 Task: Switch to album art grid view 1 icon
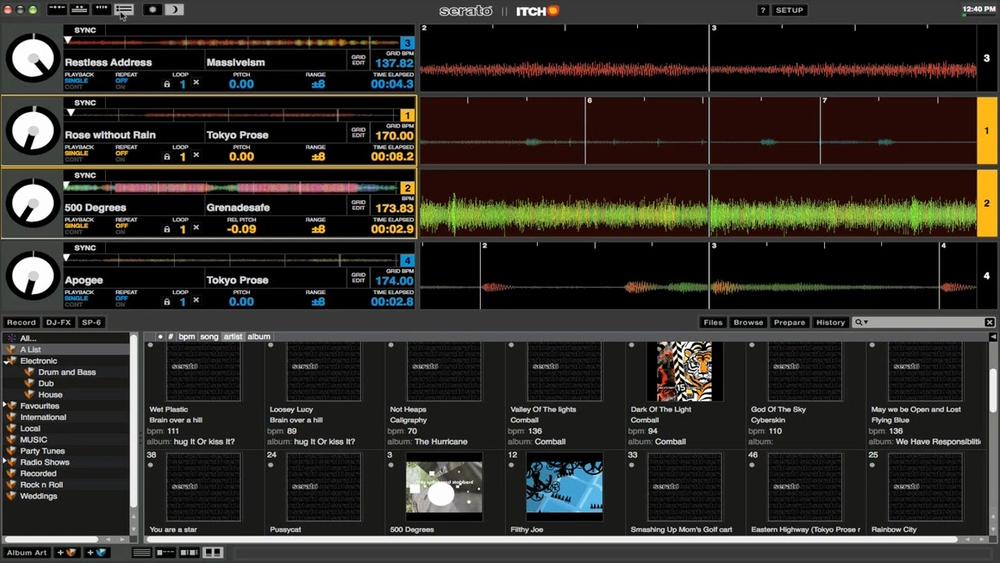click(189, 553)
